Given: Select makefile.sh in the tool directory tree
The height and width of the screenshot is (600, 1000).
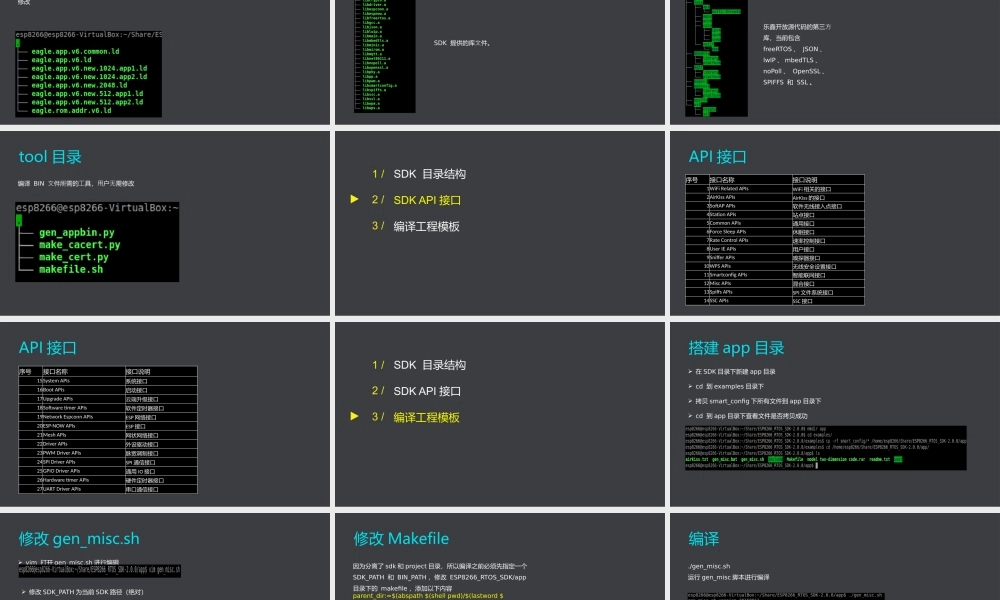Looking at the screenshot, I should [x=70, y=270].
